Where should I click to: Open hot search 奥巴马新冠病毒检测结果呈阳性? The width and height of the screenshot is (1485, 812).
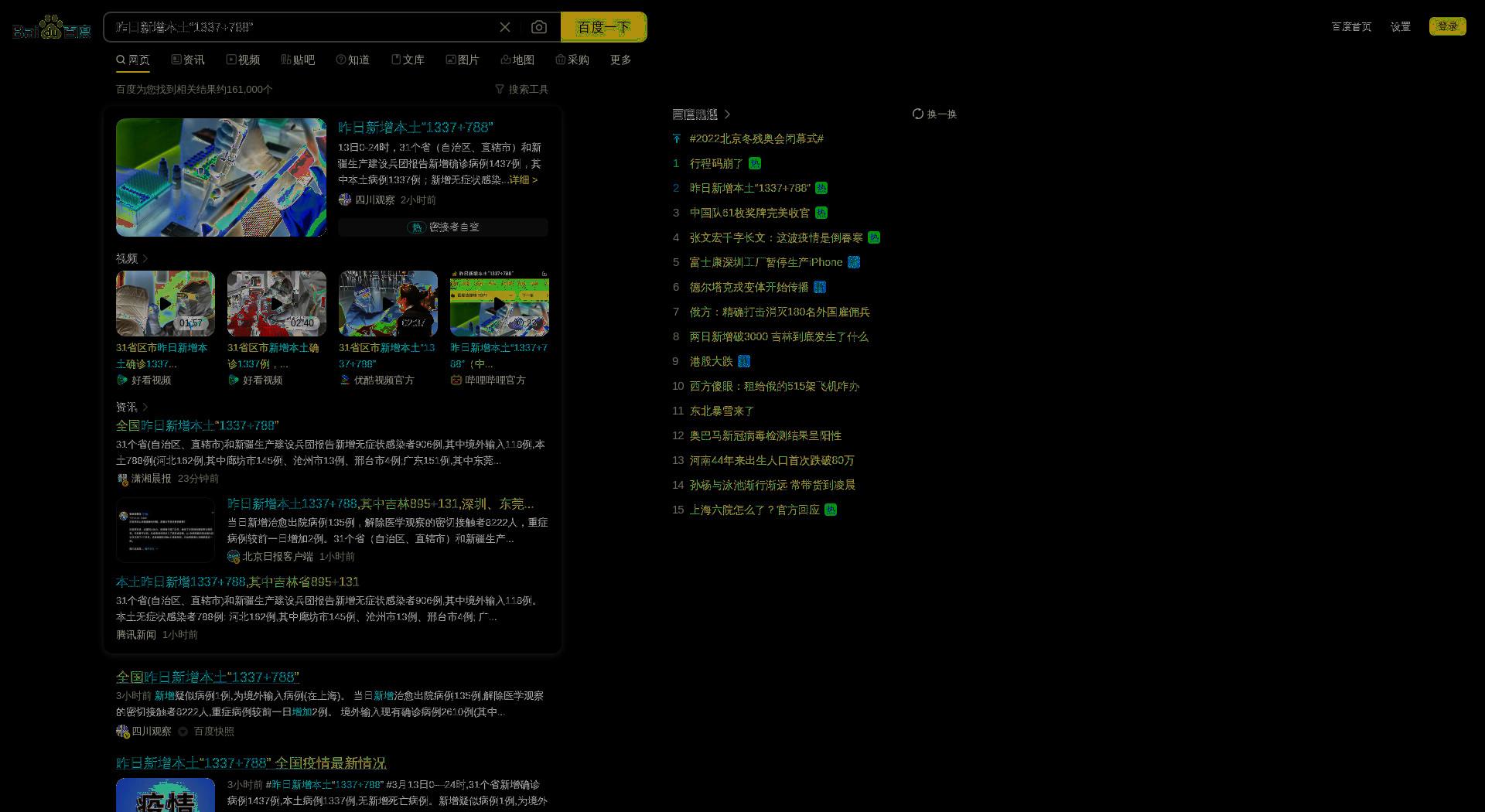pos(765,435)
